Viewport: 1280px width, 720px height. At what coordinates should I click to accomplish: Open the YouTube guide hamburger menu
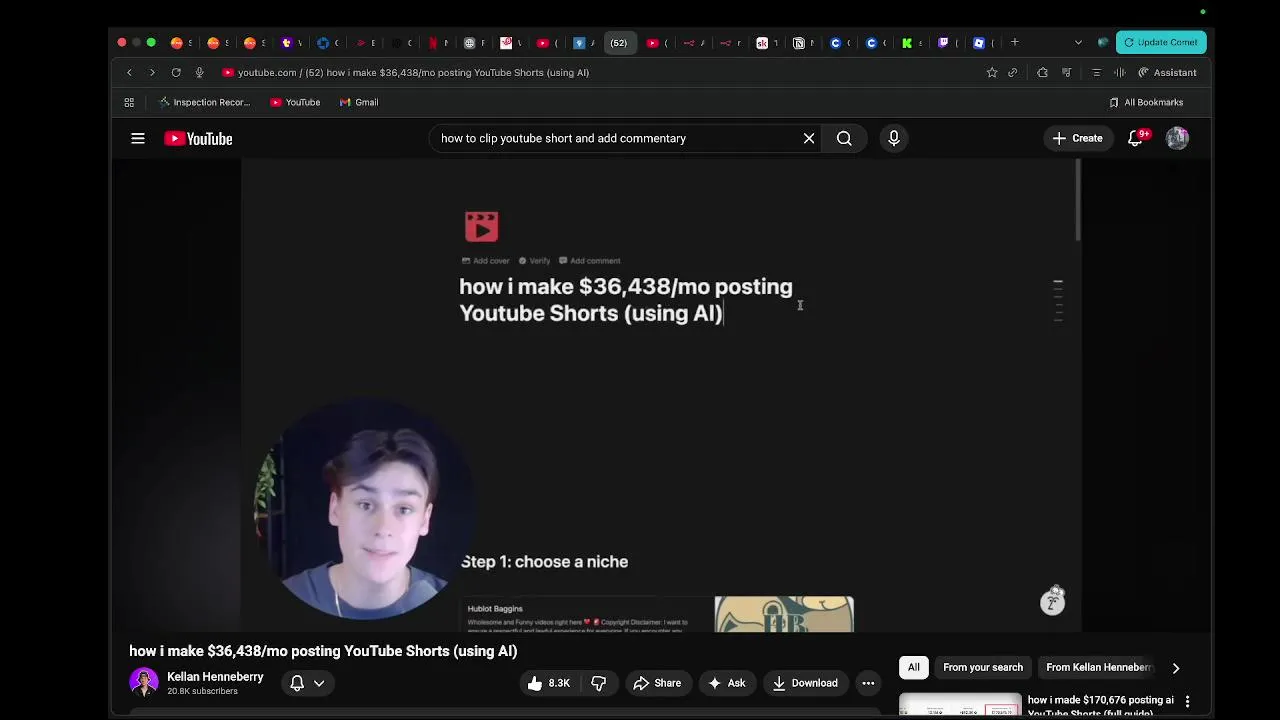138,139
